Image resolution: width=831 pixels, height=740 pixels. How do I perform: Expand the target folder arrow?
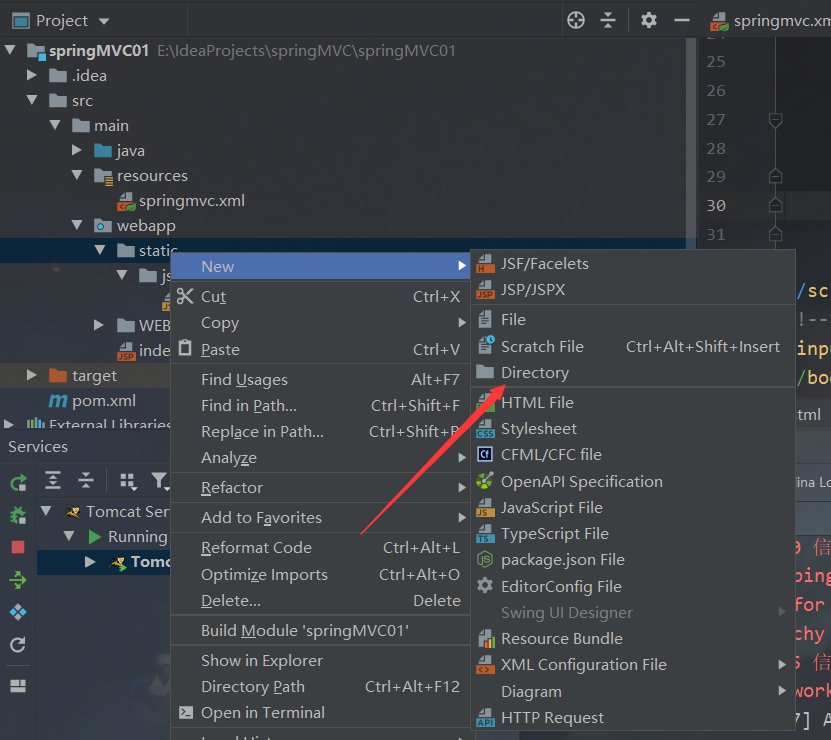coord(32,375)
